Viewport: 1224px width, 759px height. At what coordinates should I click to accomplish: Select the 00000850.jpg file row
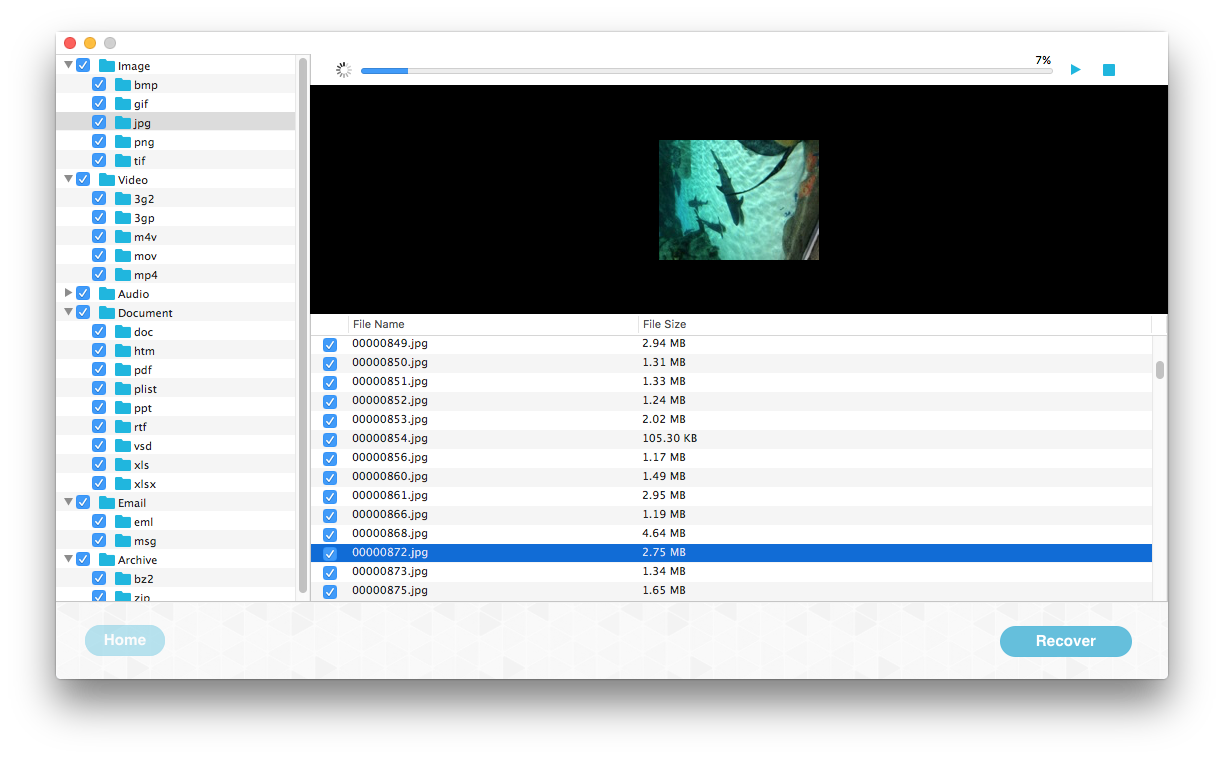click(731, 363)
